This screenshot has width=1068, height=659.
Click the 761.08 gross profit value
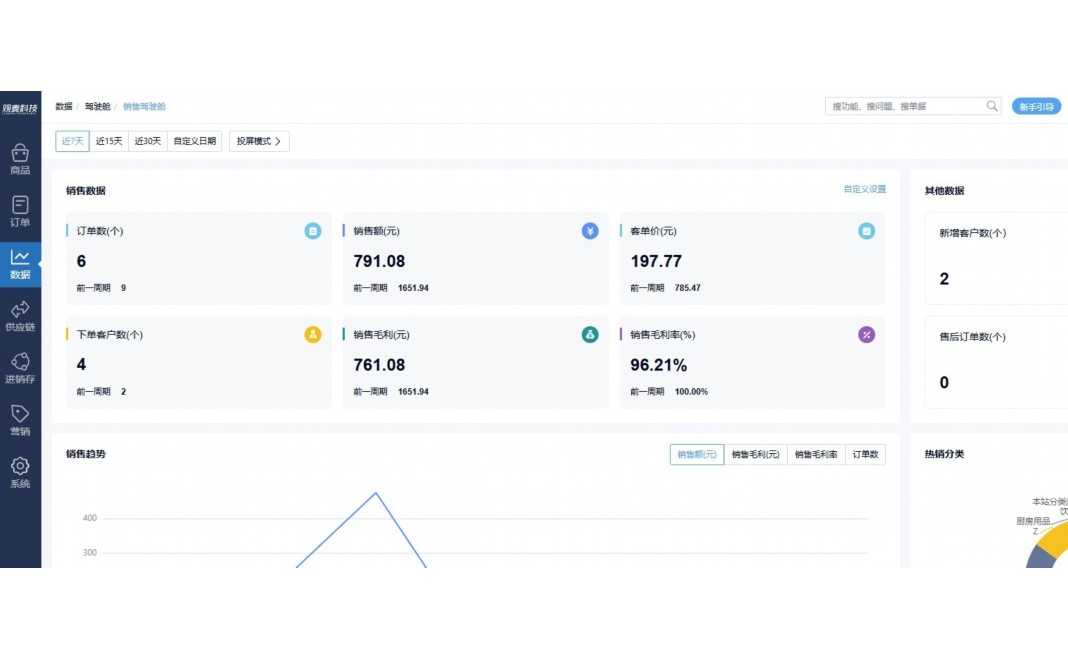tap(379, 365)
